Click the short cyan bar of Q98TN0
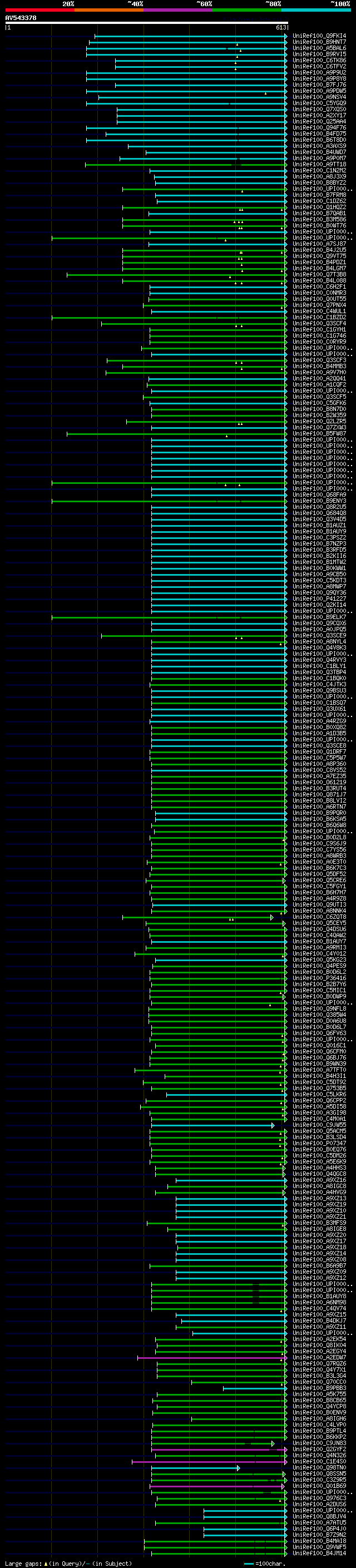Image resolution: width=356 pixels, height=1568 pixels. click(195, 1467)
